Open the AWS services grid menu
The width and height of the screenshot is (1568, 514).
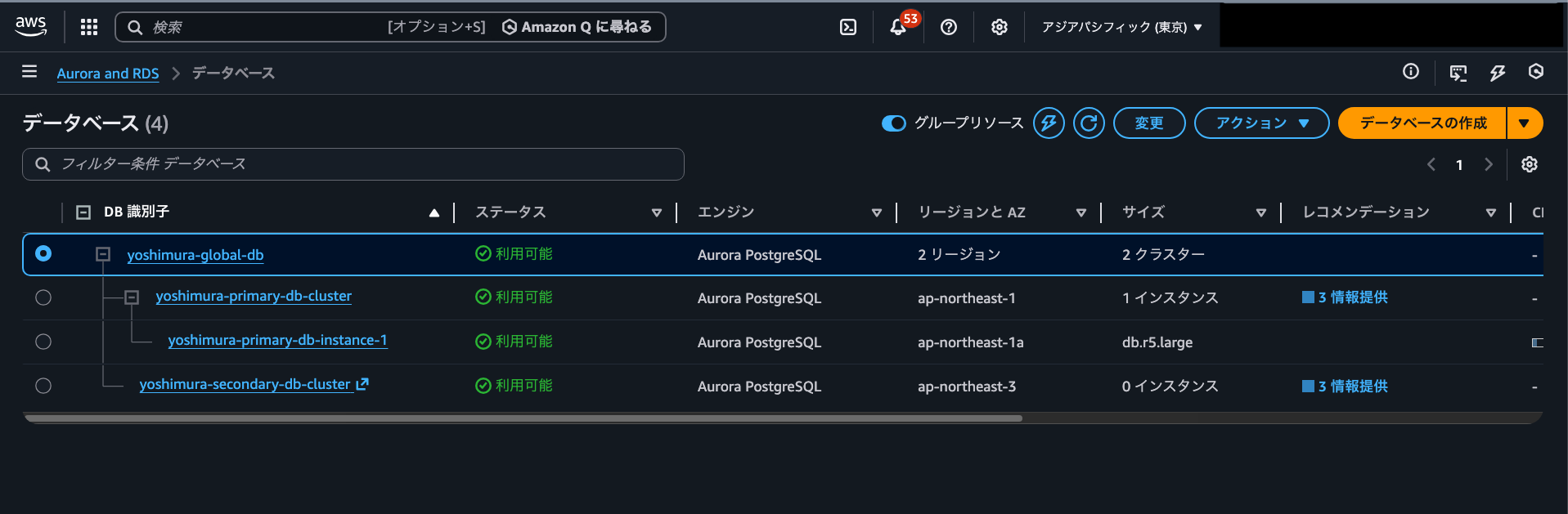tap(89, 27)
